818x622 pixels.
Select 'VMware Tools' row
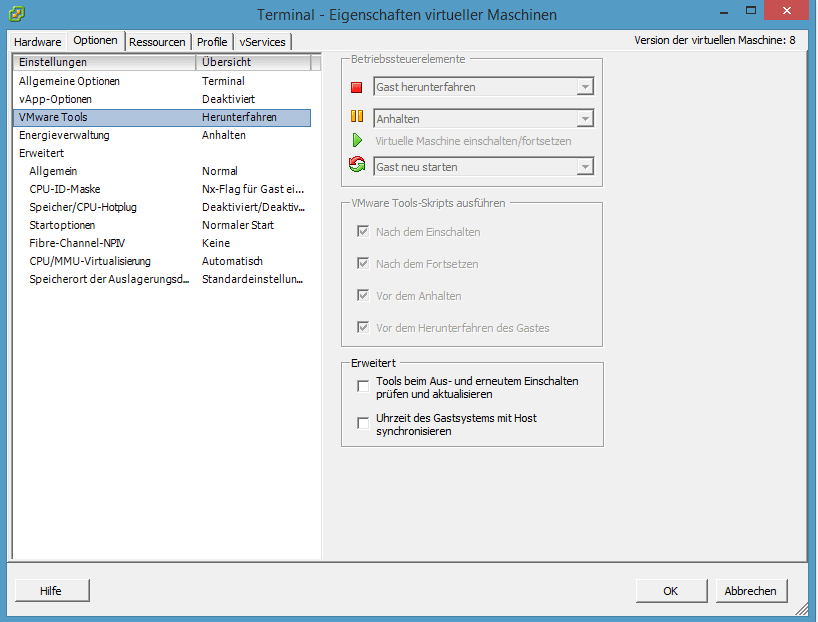(x=162, y=117)
